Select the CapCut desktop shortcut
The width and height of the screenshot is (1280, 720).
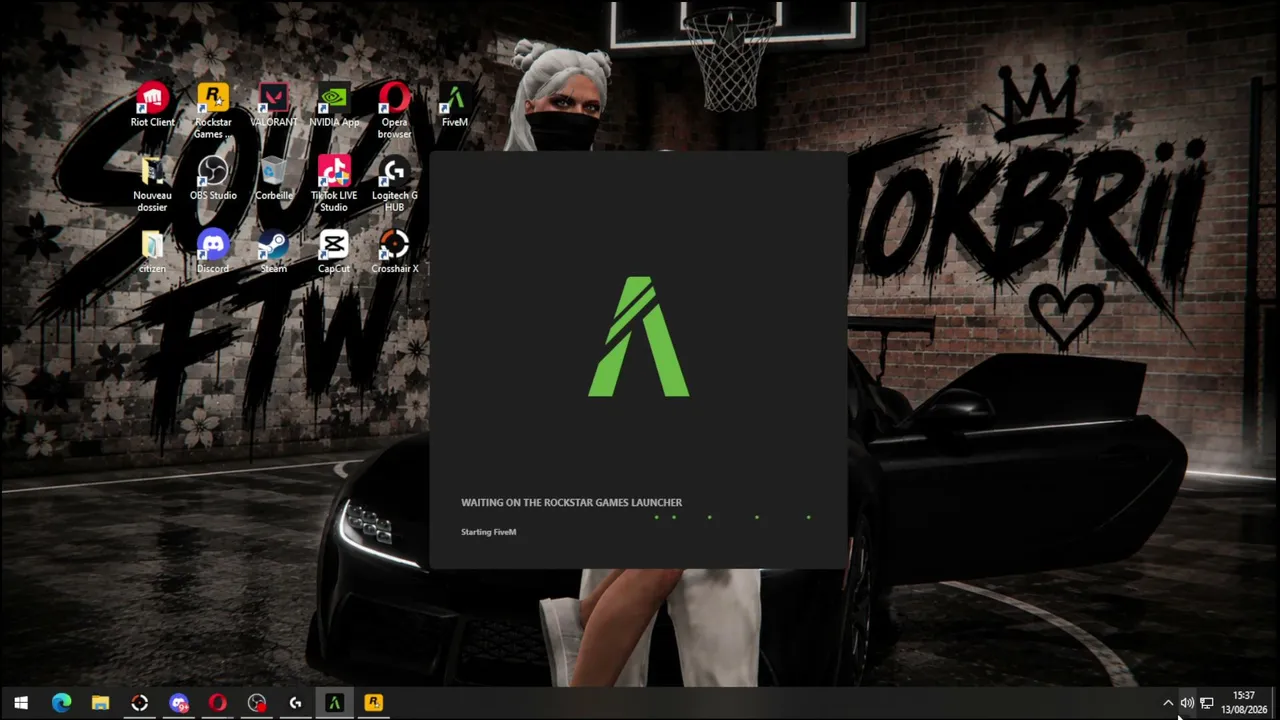click(334, 252)
